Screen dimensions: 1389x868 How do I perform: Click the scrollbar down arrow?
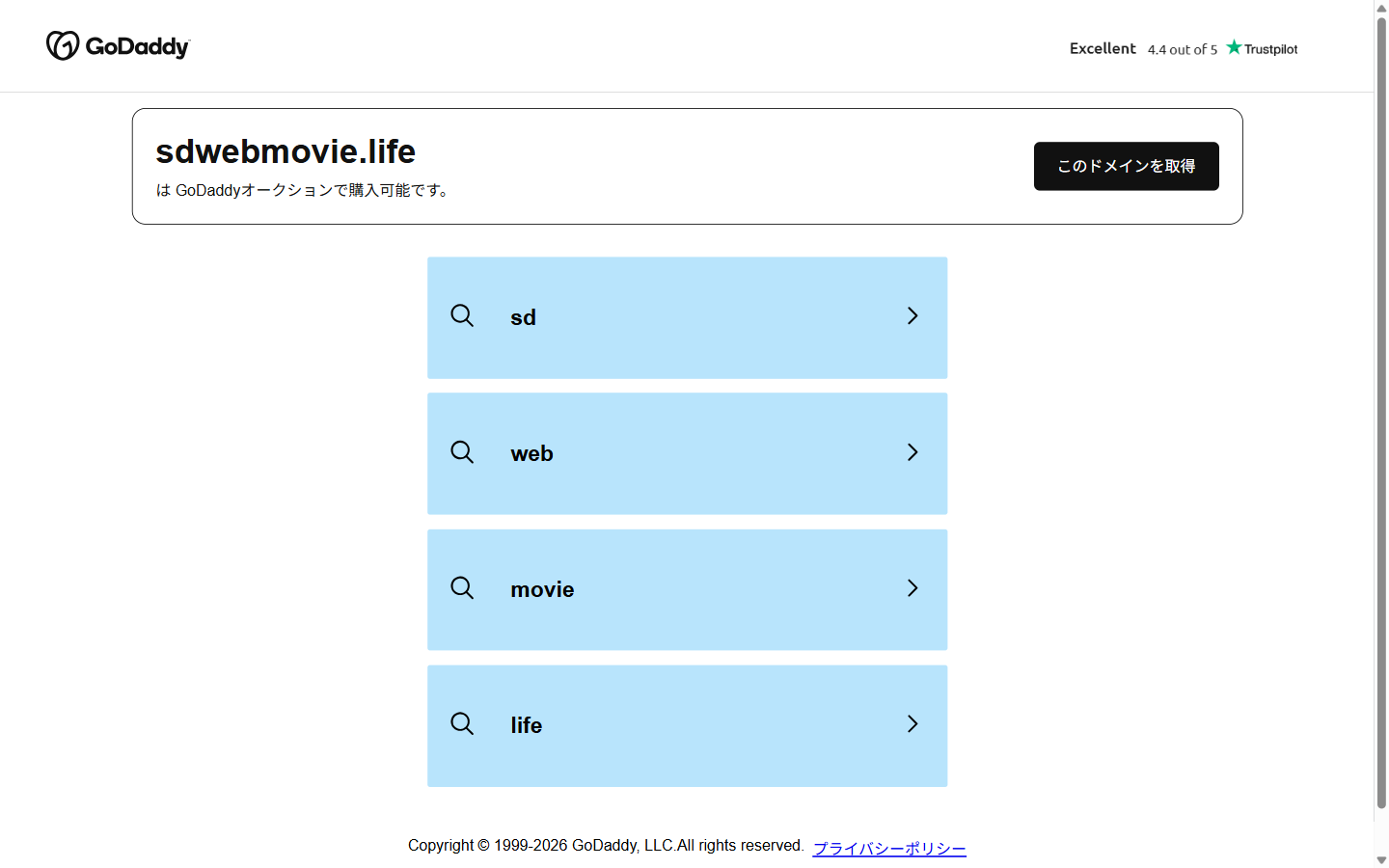(x=1381, y=859)
